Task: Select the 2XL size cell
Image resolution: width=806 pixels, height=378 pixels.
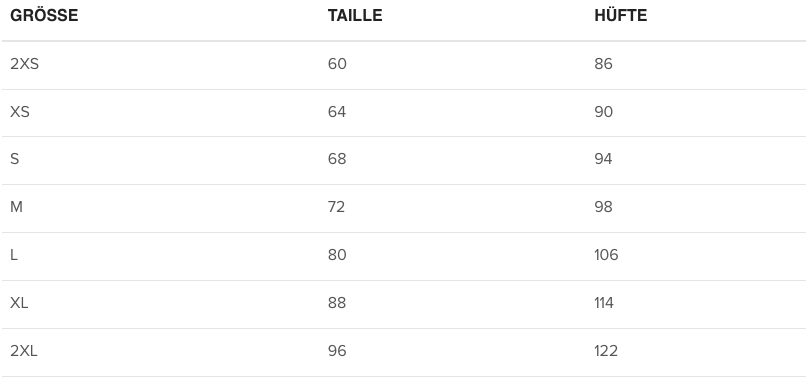Action: [x=24, y=351]
